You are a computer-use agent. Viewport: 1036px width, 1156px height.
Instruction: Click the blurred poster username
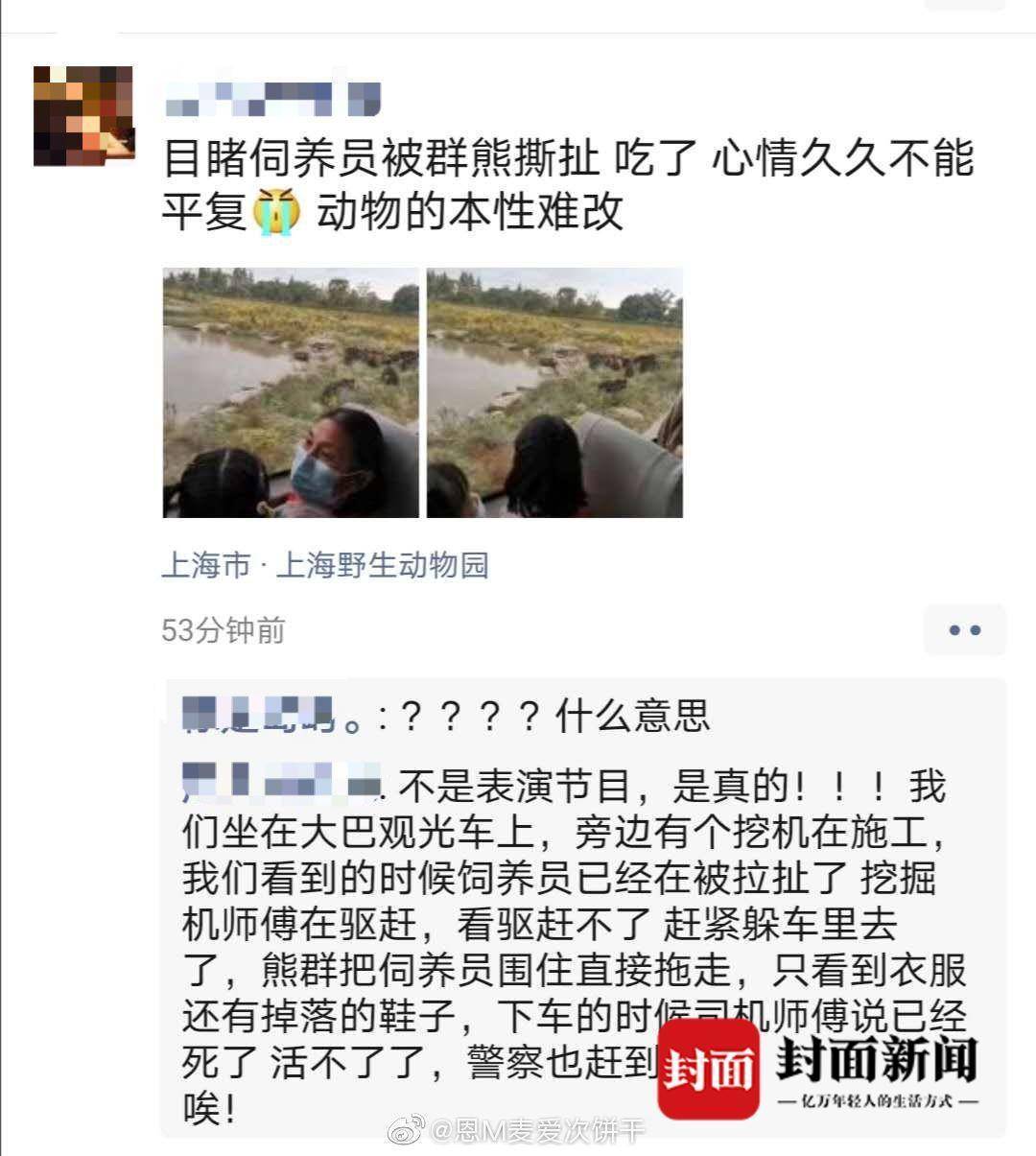click(272, 99)
